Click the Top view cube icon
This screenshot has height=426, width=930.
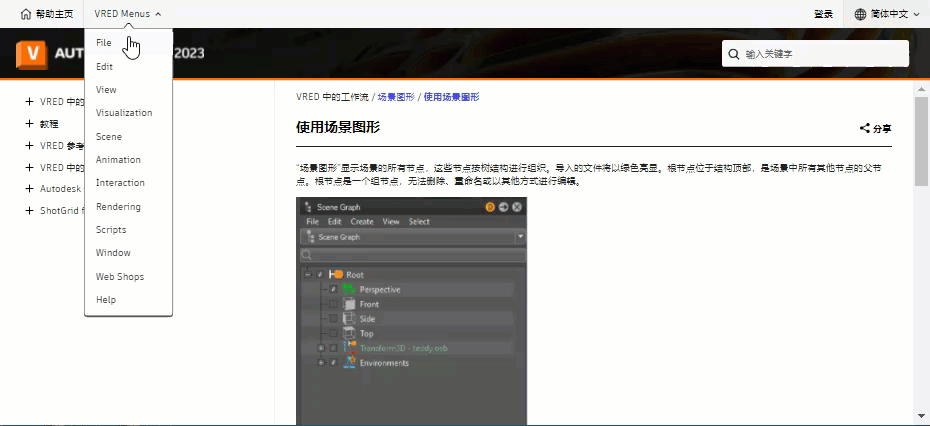point(349,333)
